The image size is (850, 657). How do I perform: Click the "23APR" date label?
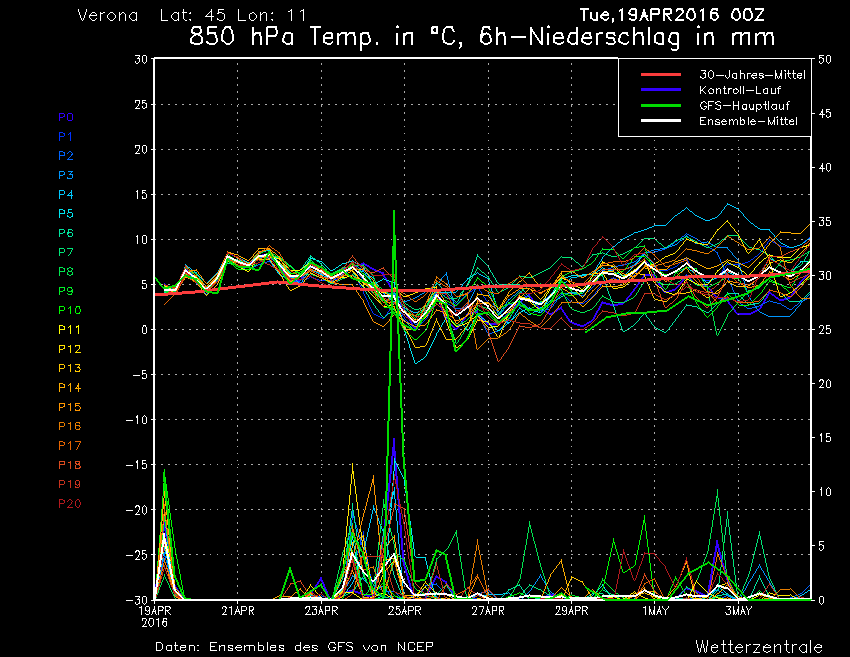pyautogui.click(x=321, y=611)
